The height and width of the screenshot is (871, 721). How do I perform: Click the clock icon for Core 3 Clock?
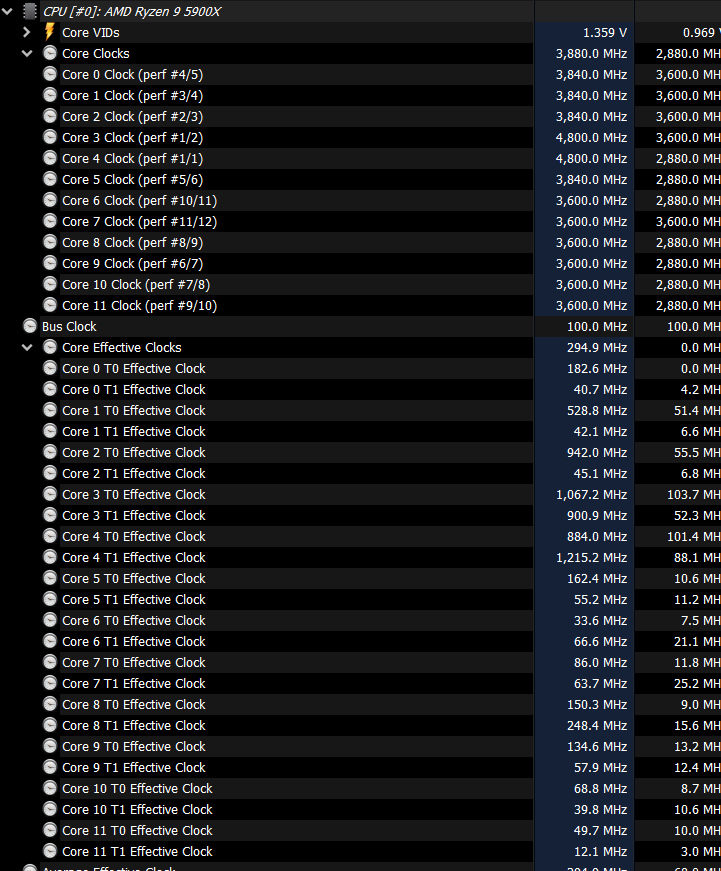(x=50, y=137)
